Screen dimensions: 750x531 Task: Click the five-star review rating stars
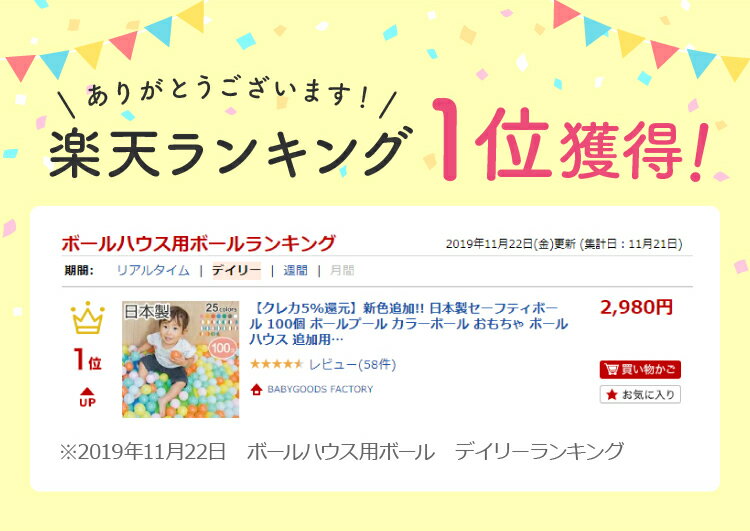tap(276, 365)
